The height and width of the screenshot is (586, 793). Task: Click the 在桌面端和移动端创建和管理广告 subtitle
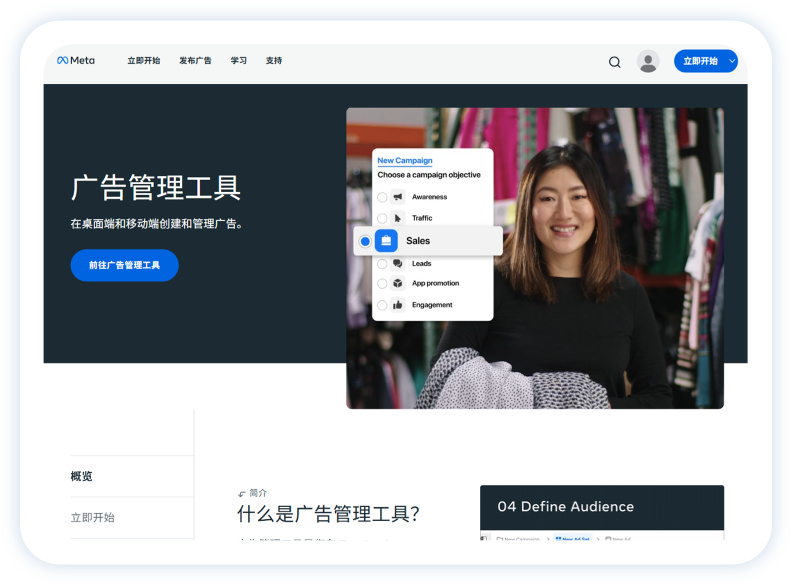tap(157, 223)
